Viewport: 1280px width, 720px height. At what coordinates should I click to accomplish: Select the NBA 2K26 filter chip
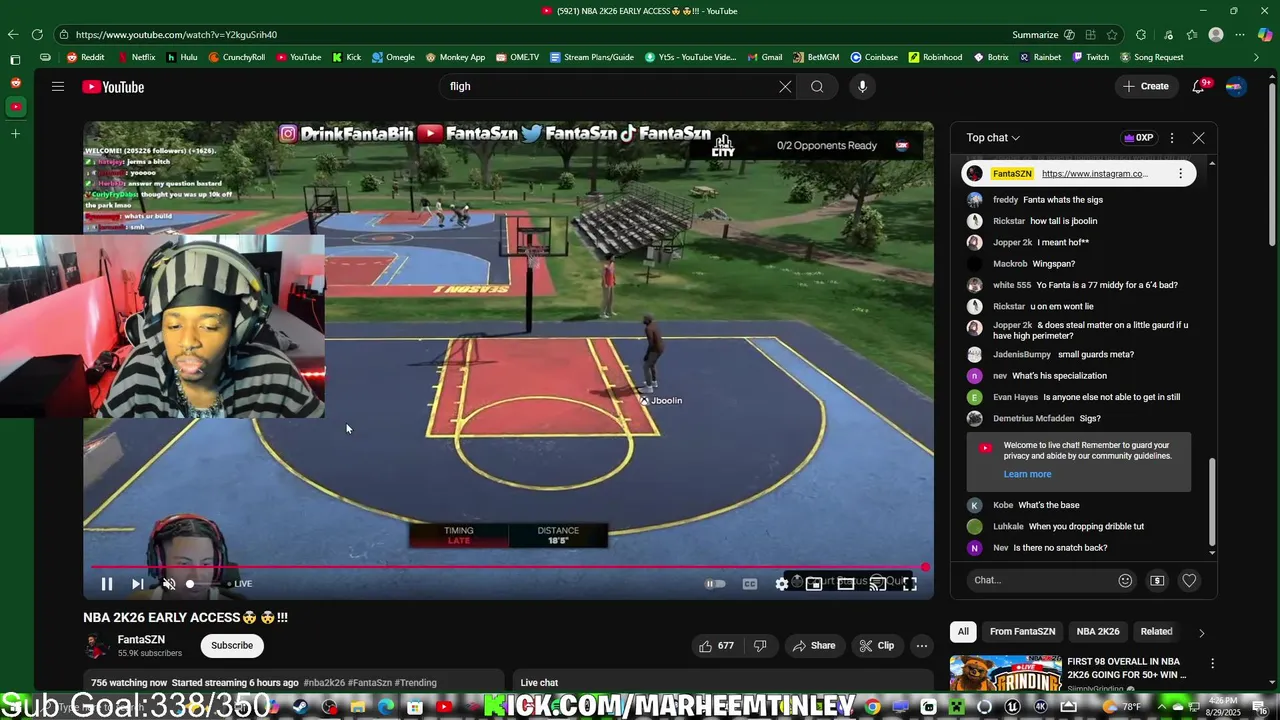1098,632
